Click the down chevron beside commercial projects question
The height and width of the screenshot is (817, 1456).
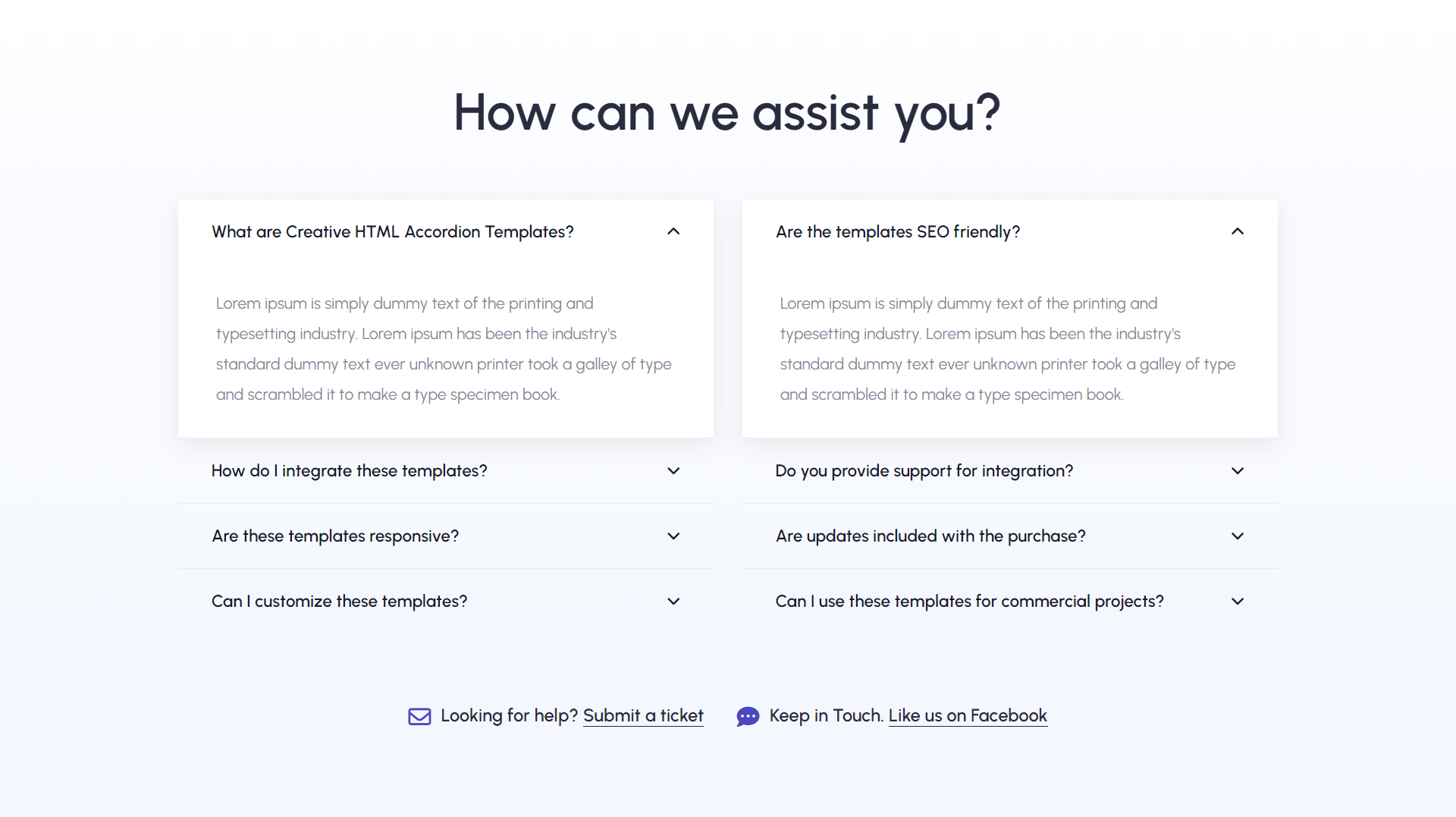[x=1237, y=601]
